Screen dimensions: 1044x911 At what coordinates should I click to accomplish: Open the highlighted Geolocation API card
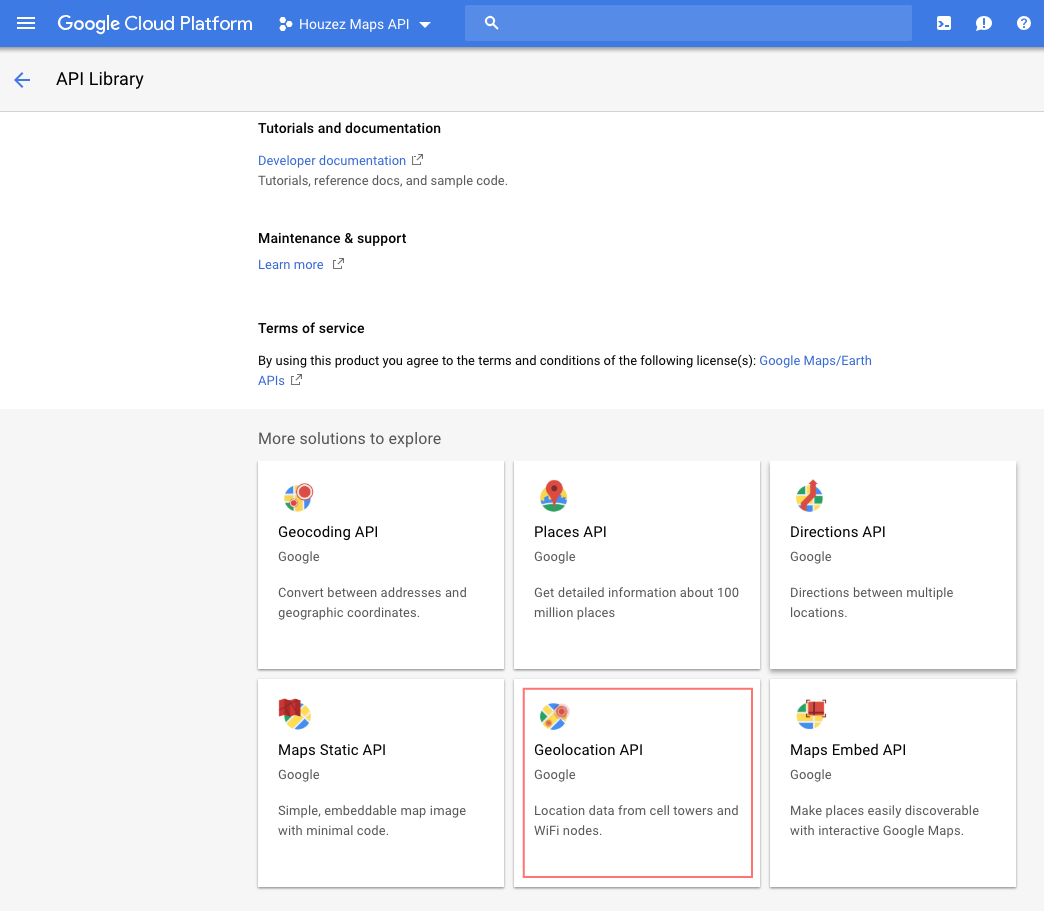point(637,782)
